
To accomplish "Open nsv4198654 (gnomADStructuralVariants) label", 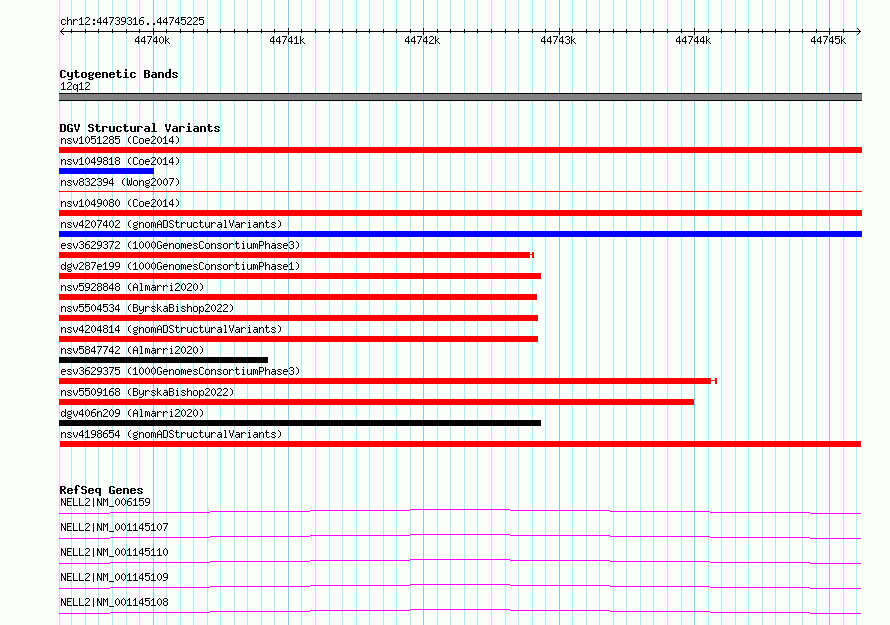I will pos(171,434).
